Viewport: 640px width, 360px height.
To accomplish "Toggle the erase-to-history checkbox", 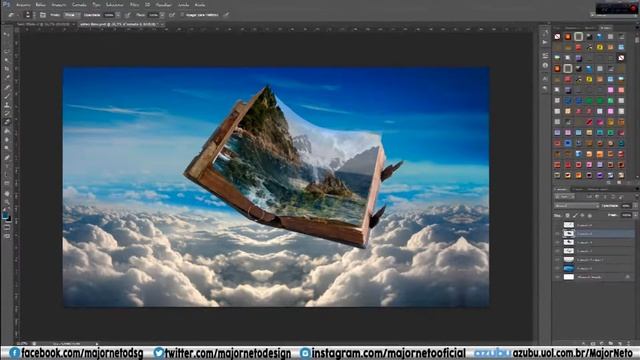I will click(181, 15).
